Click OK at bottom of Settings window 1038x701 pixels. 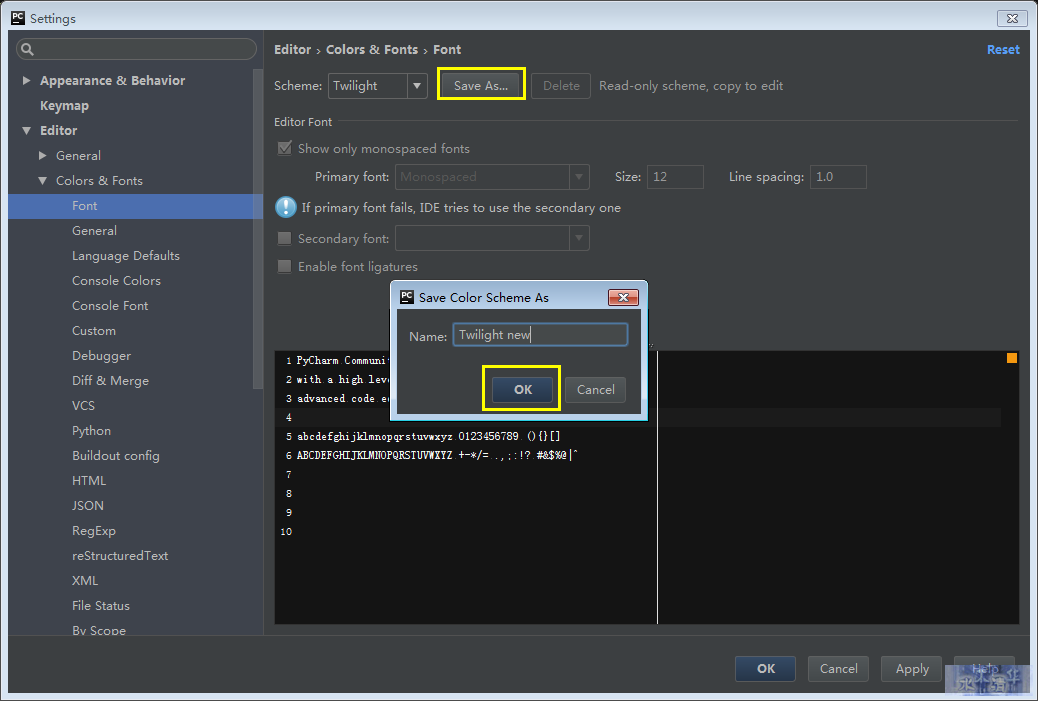(x=765, y=669)
